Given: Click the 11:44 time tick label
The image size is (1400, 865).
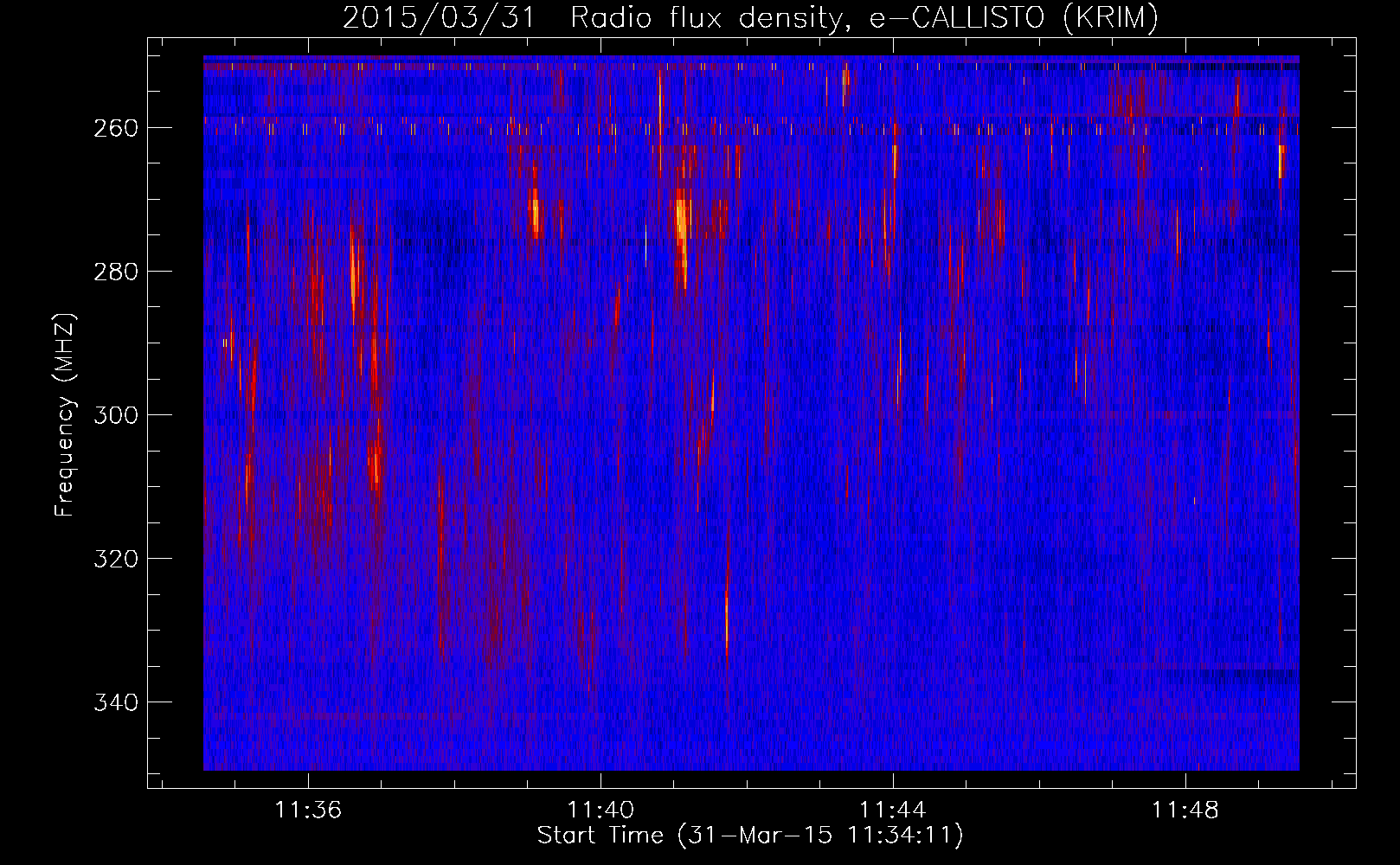Looking at the screenshot, I should (x=892, y=810).
